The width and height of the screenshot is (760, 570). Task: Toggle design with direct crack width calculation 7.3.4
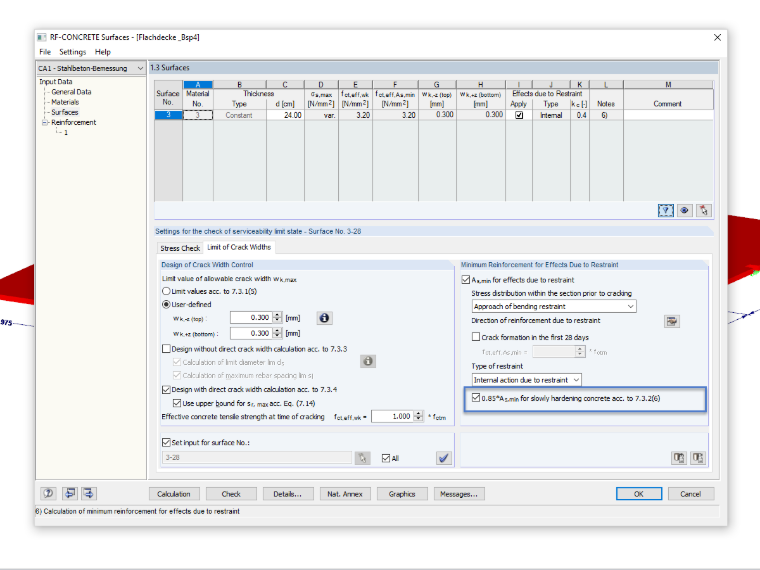click(166, 389)
